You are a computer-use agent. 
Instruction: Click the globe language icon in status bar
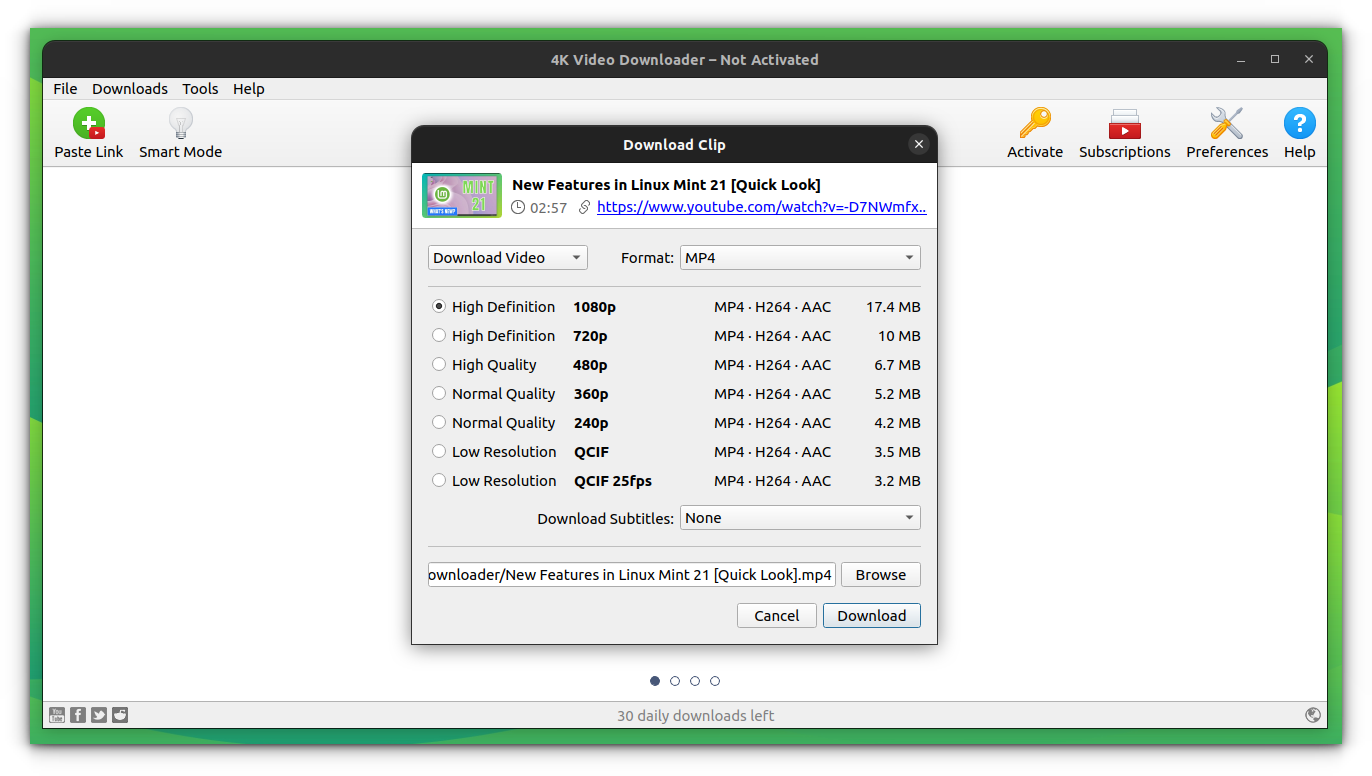(x=1312, y=715)
